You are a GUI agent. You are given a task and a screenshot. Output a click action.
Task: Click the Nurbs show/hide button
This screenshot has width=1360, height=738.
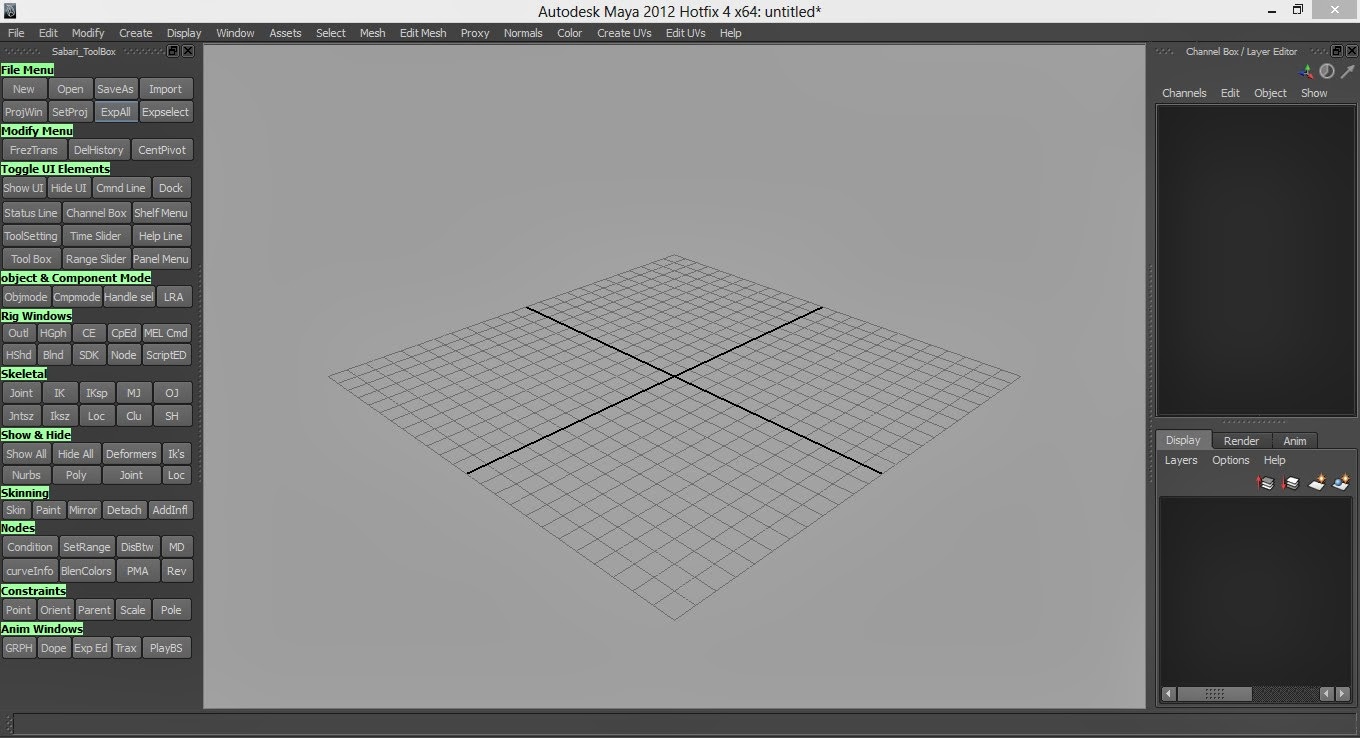tap(27, 475)
